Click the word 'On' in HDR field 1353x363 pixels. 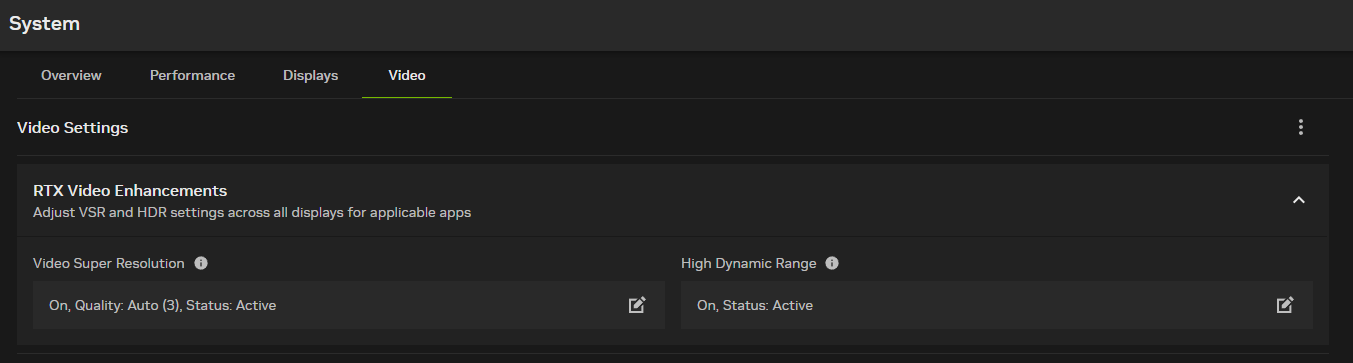(x=707, y=305)
